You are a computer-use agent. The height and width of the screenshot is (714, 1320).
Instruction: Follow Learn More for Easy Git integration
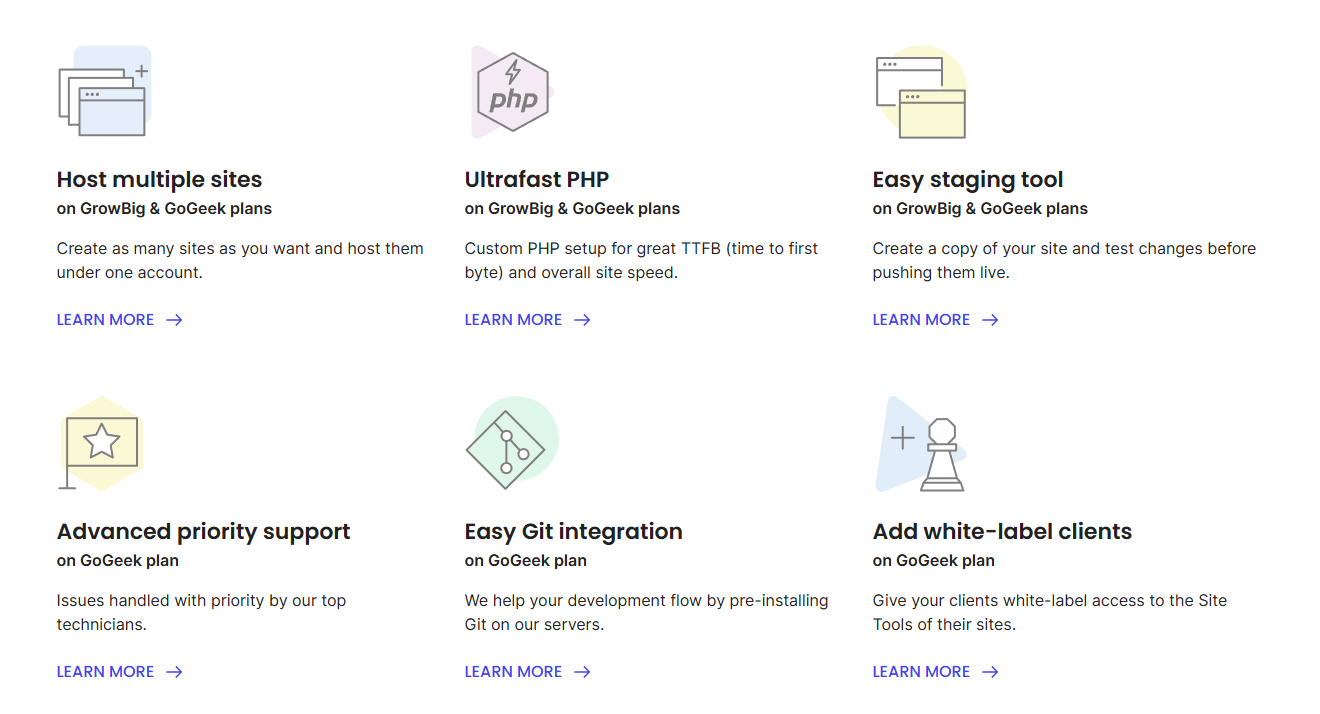(x=514, y=672)
